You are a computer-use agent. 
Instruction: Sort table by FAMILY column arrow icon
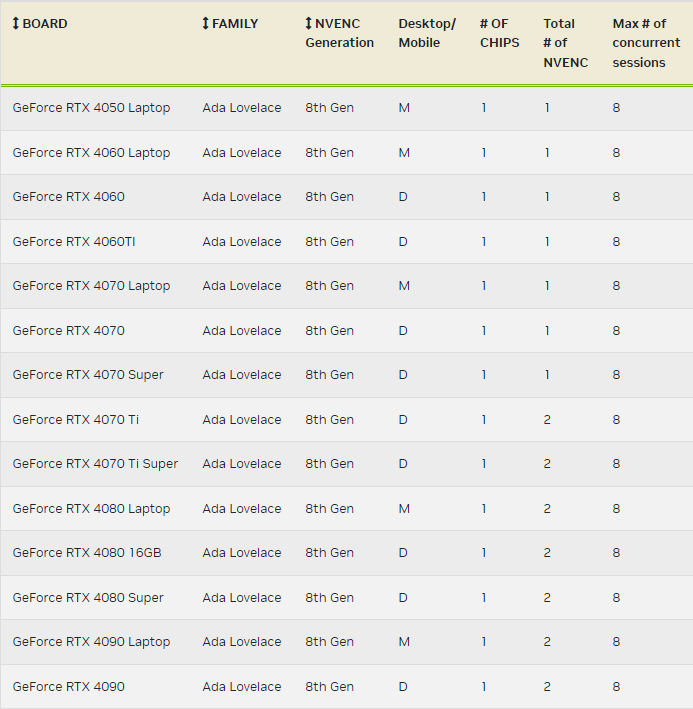pyautogui.click(x=206, y=23)
